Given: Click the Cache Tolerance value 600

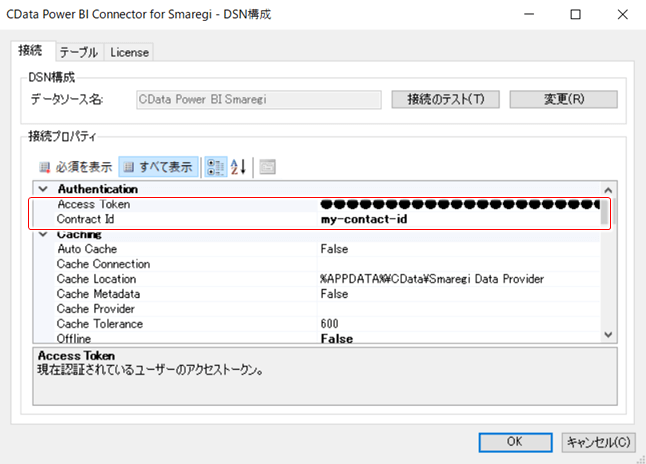Looking at the screenshot, I should (330, 324).
